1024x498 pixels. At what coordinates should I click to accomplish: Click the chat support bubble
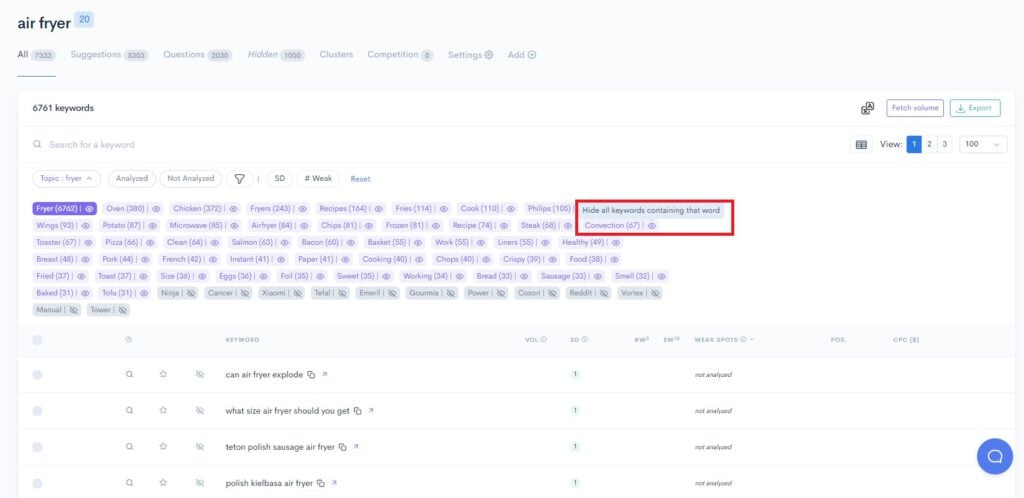pos(994,456)
